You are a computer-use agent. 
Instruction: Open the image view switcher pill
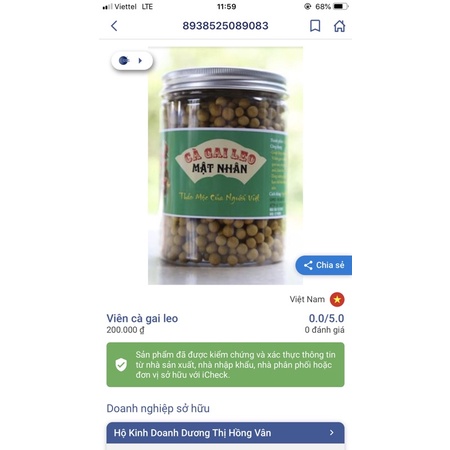132,61
